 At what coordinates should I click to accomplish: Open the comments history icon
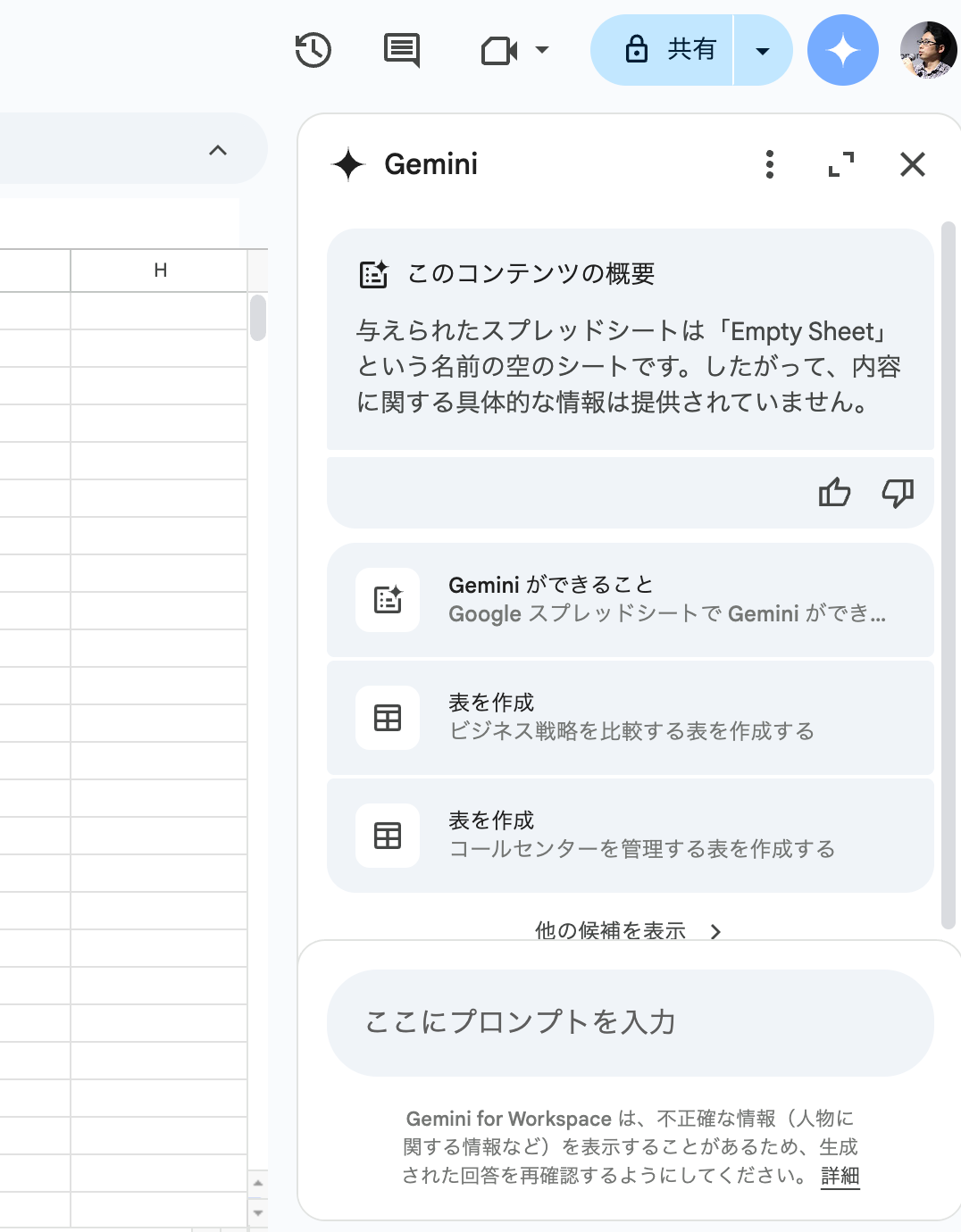point(402,51)
